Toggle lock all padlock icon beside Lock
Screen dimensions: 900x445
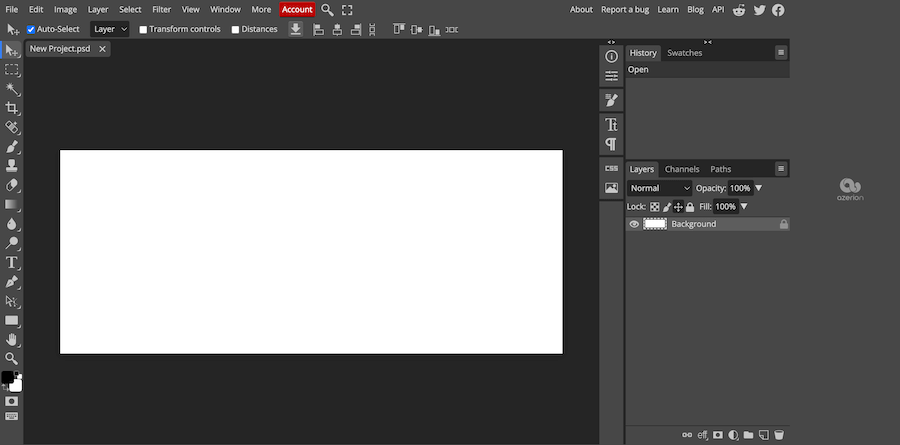tap(690, 207)
